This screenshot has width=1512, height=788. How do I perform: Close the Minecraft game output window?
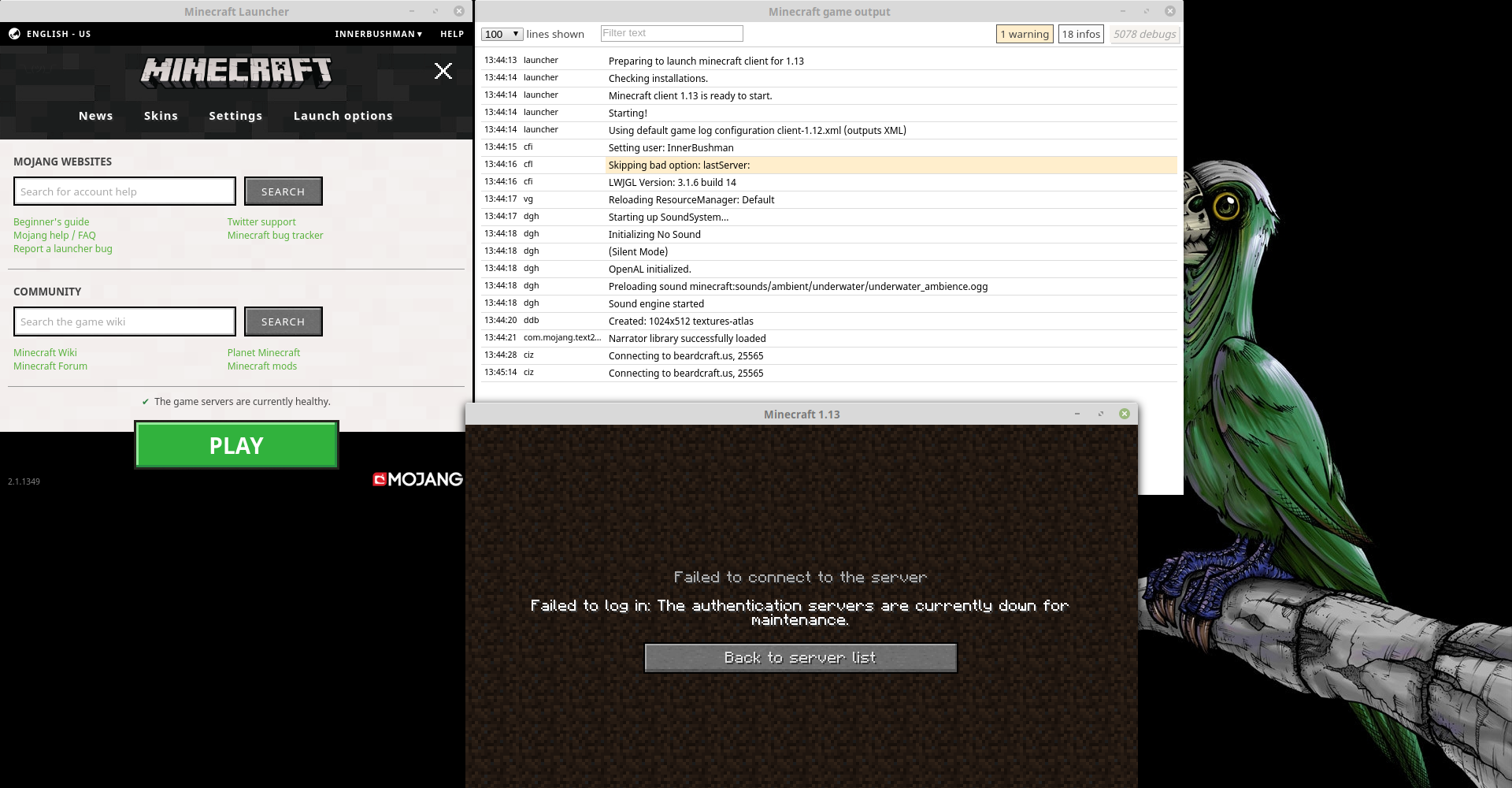[x=1169, y=11]
